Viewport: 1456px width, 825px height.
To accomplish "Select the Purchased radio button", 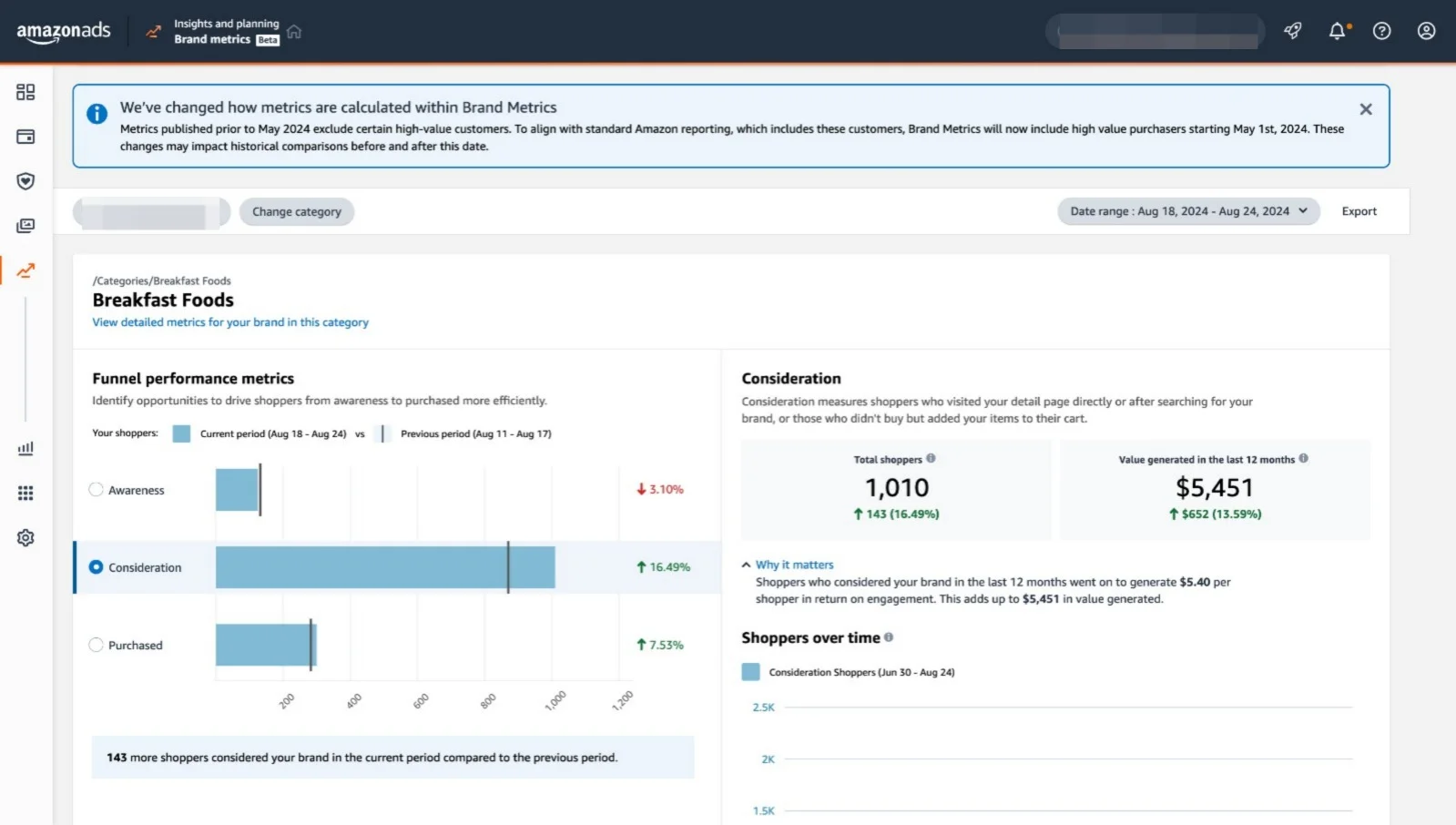I will (x=96, y=645).
